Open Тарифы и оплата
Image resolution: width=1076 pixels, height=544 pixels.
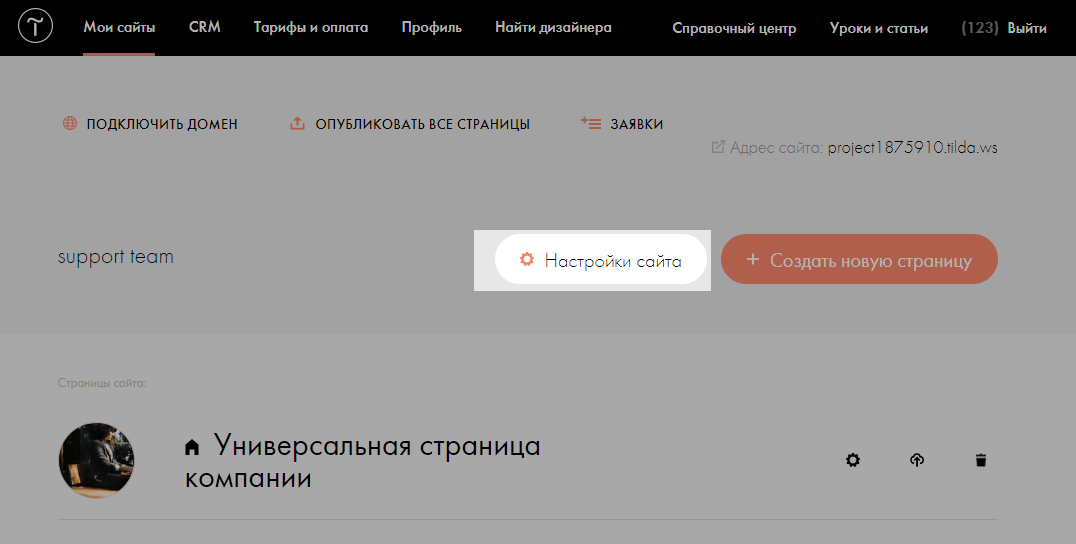pos(311,27)
